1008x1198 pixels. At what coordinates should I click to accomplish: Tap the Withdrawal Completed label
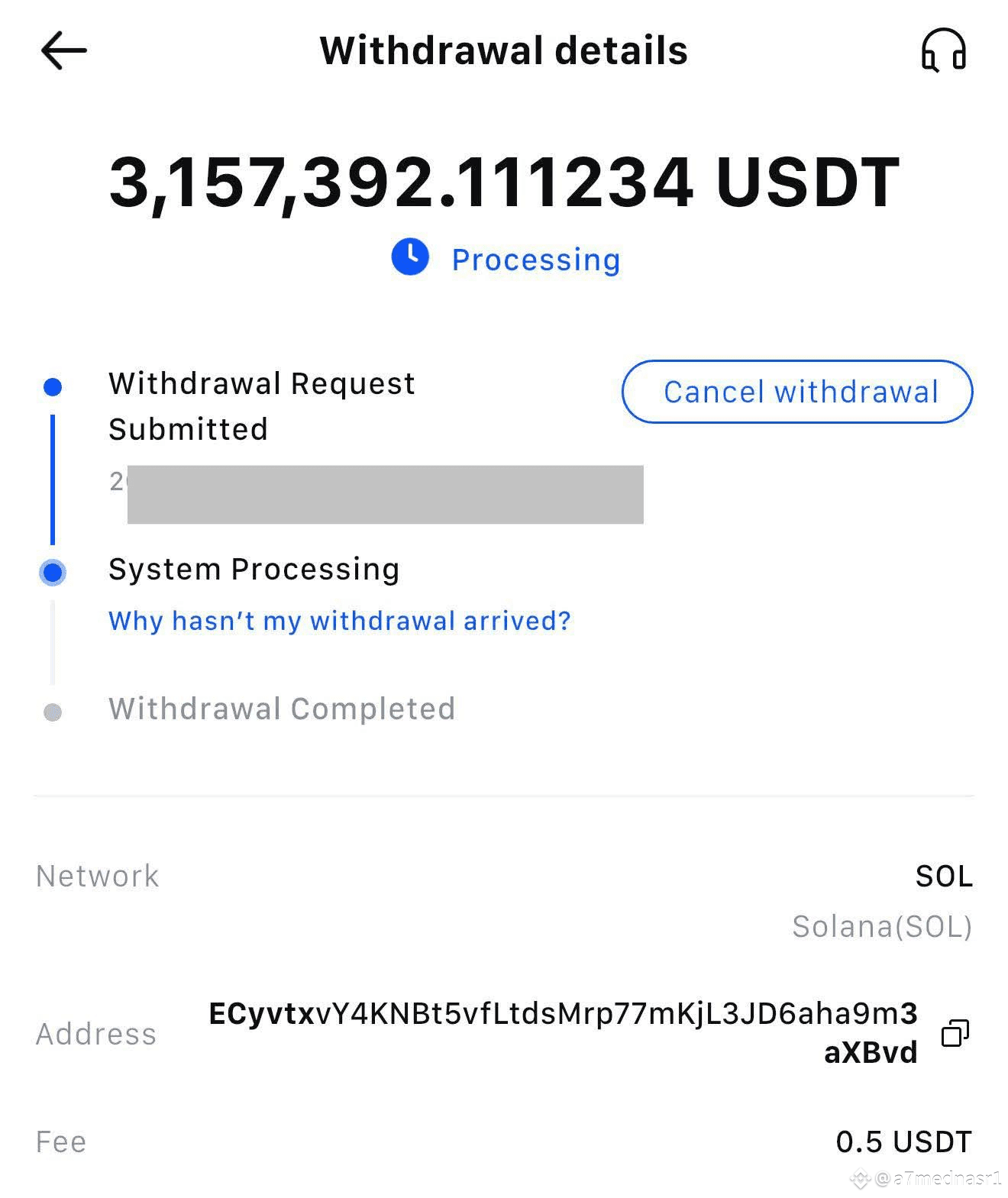click(x=282, y=709)
